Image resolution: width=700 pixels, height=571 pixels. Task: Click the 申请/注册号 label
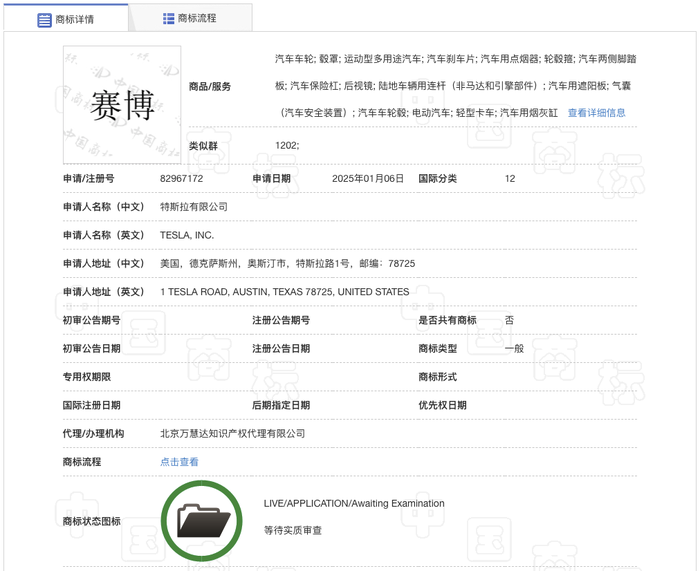pyautogui.click(x=88, y=179)
